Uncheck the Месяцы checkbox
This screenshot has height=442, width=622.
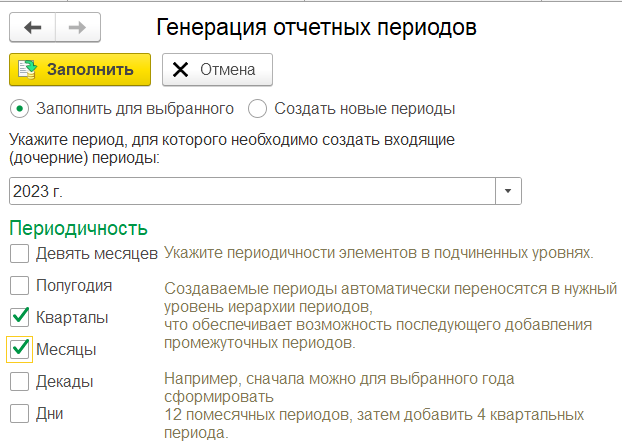(19, 350)
